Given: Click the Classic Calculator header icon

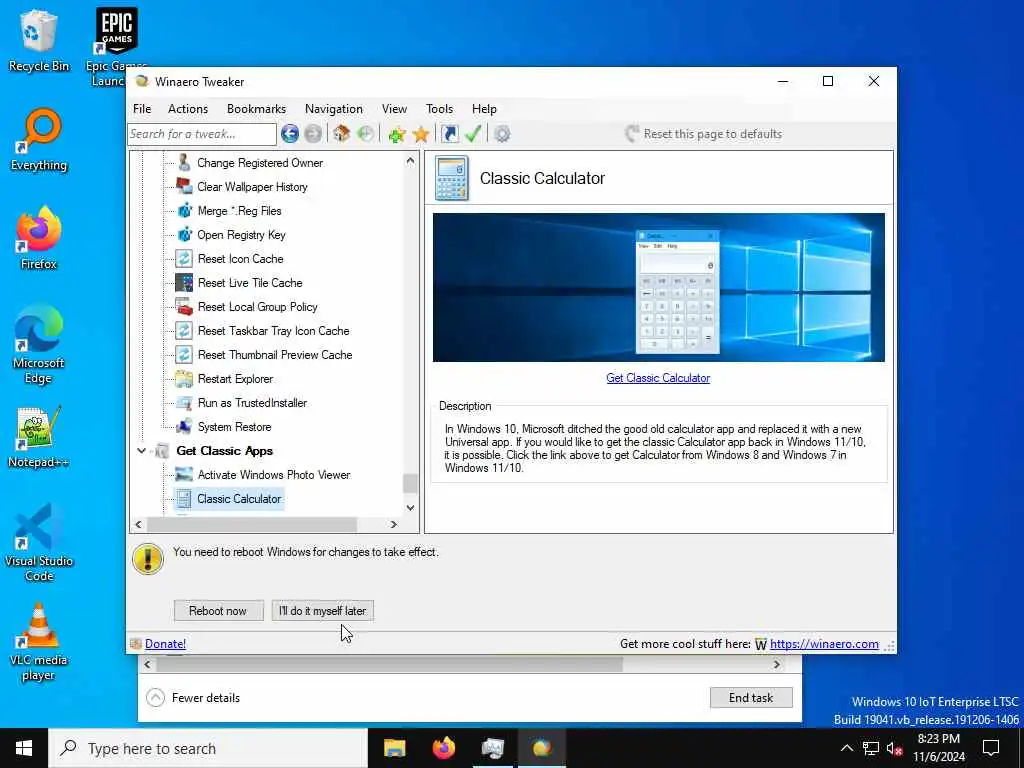Looking at the screenshot, I should tap(451, 178).
